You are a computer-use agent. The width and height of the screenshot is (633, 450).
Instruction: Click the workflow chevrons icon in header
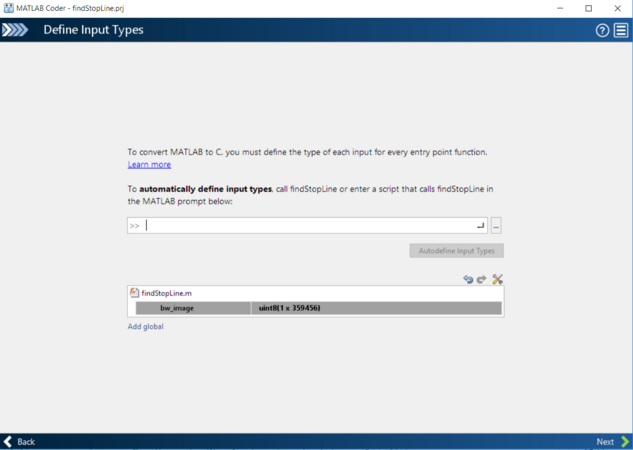tap(15, 30)
